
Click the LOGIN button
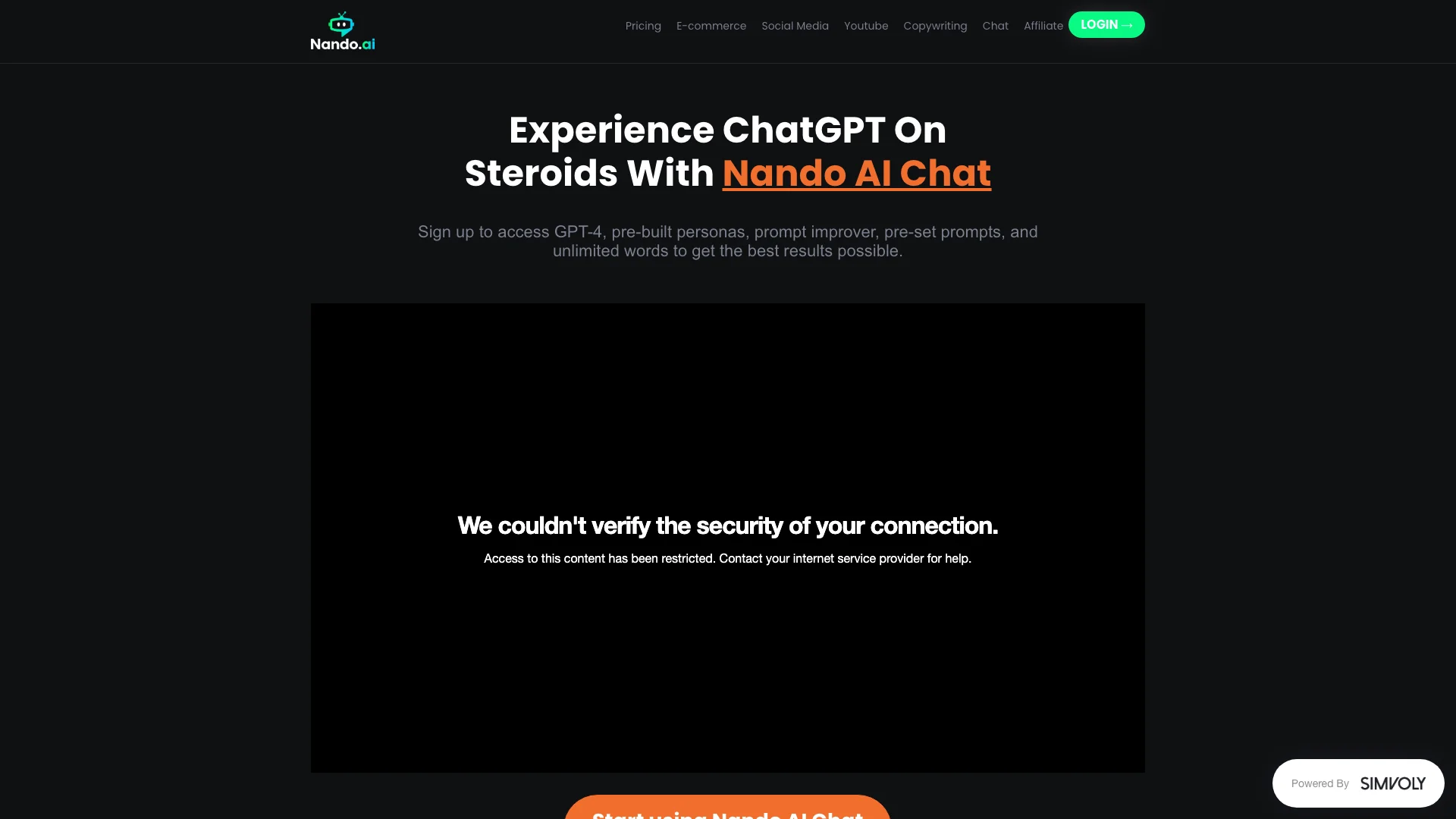click(x=1106, y=25)
